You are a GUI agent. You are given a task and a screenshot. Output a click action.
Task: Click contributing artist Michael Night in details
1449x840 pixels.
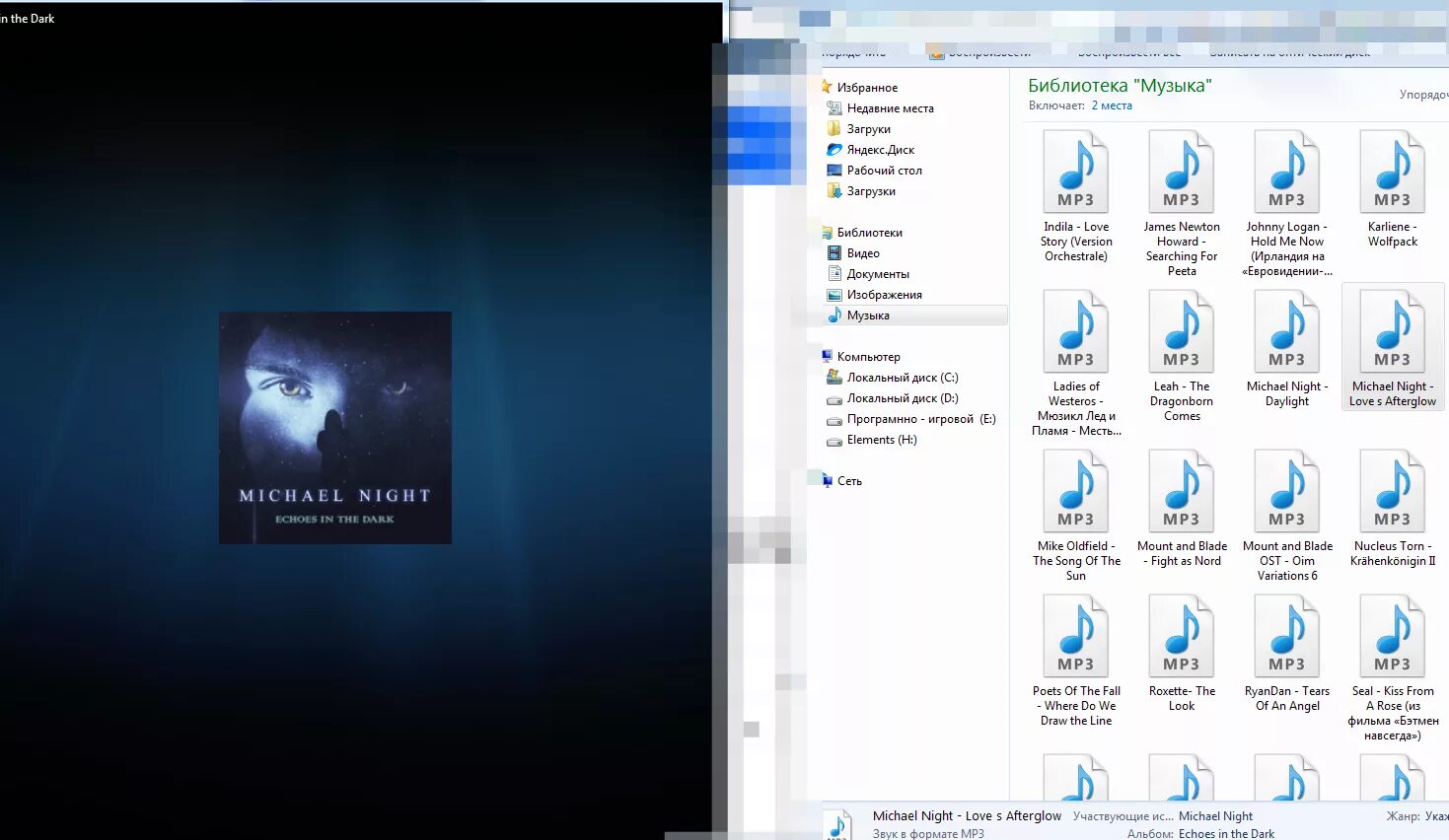click(1215, 816)
